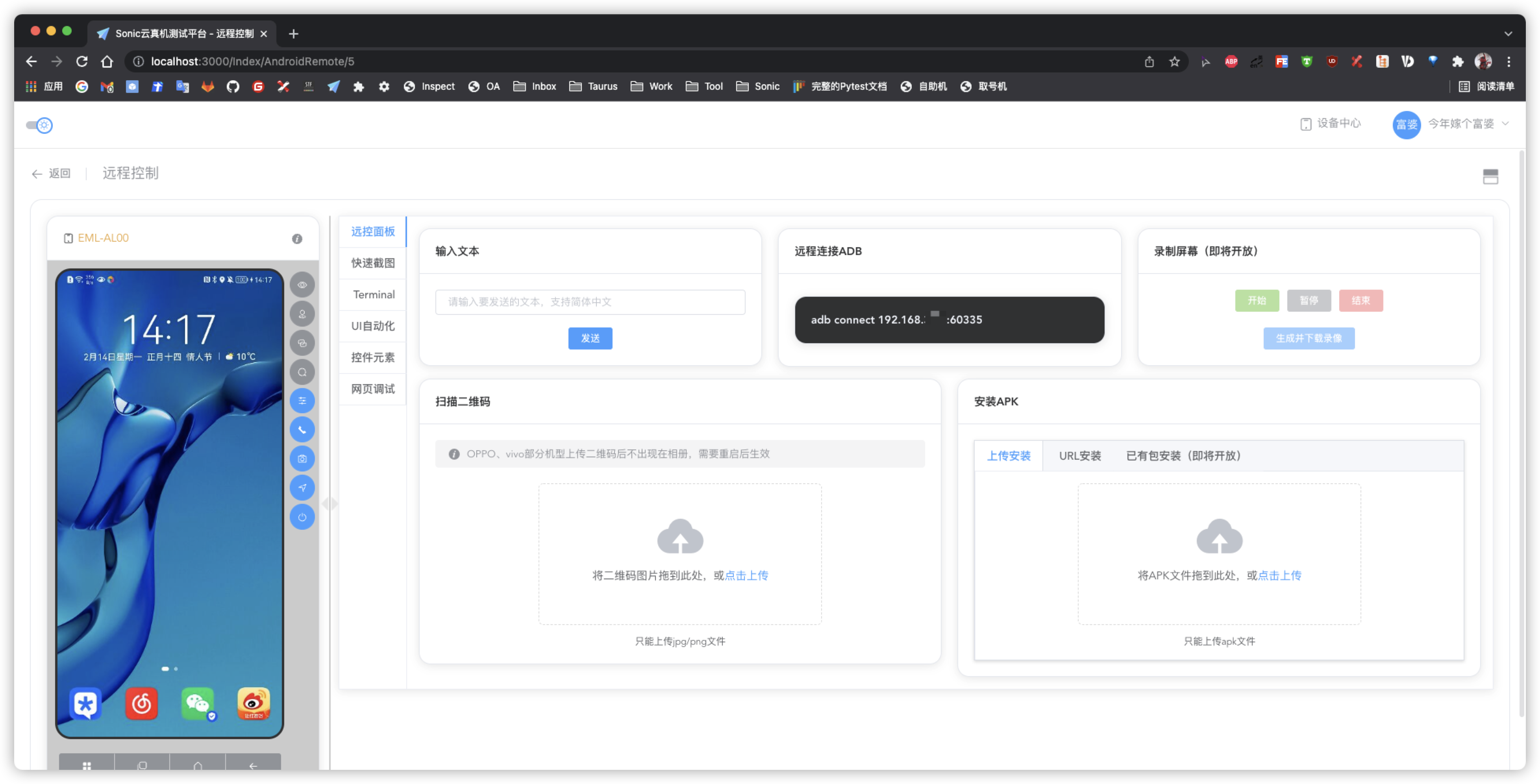This screenshot has height=784, width=1540.
Task: Click the page vertical scrollbar
Action: pos(1521,433)
